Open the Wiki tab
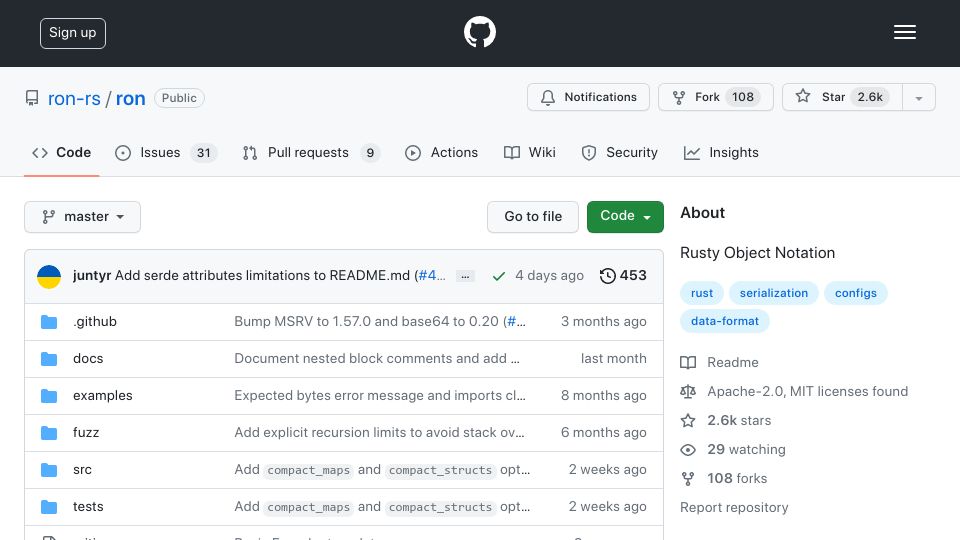 [x=530, y=152]
